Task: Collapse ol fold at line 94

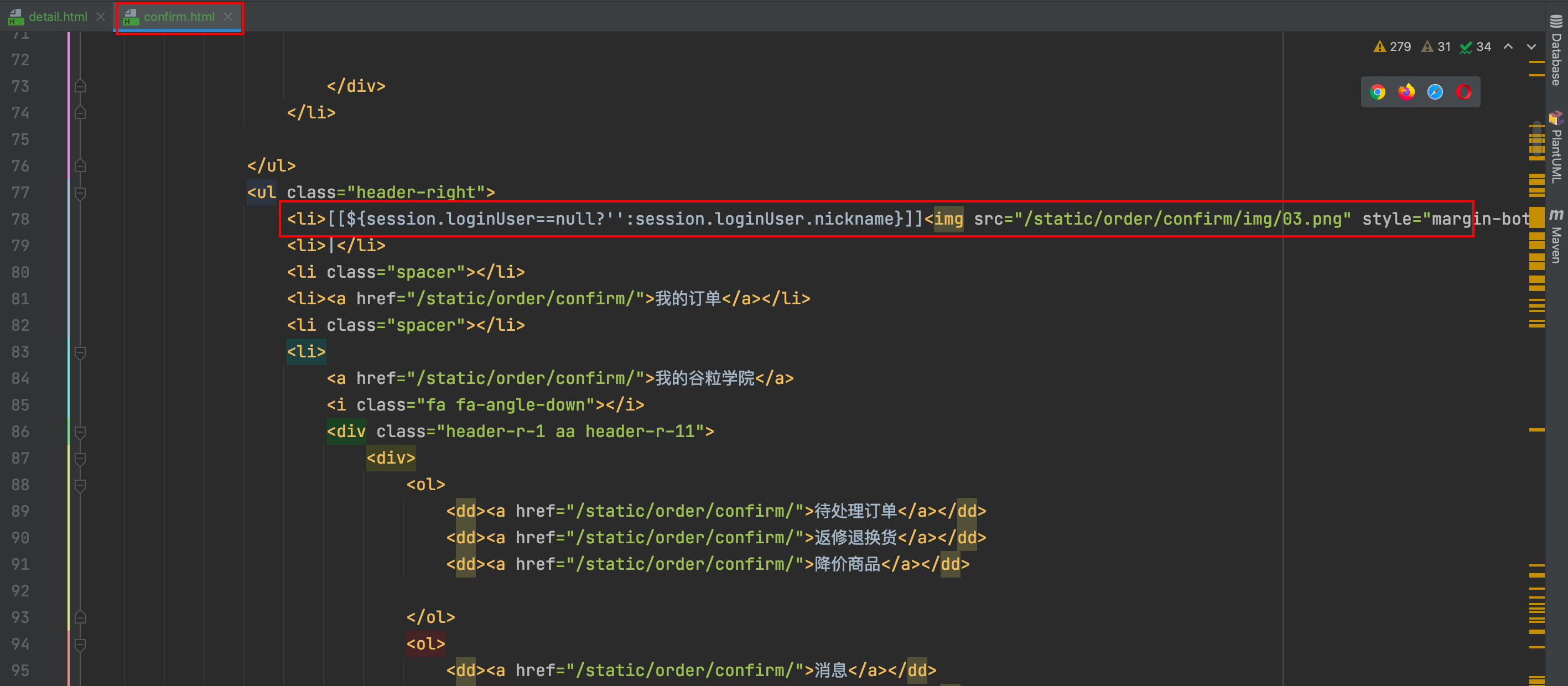Action: pyautogui.click(x=80, y=645)
